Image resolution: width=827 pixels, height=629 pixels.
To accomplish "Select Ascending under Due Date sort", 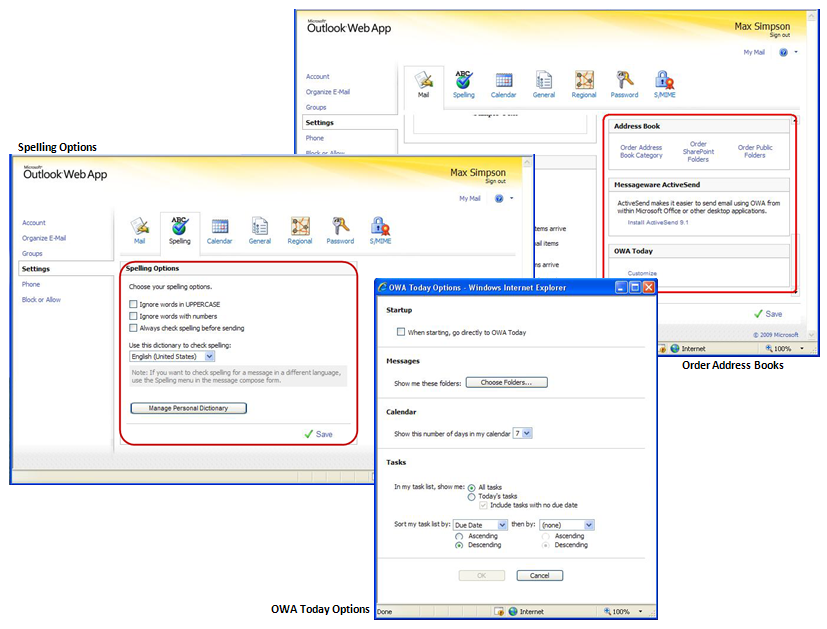I will 459,536.
